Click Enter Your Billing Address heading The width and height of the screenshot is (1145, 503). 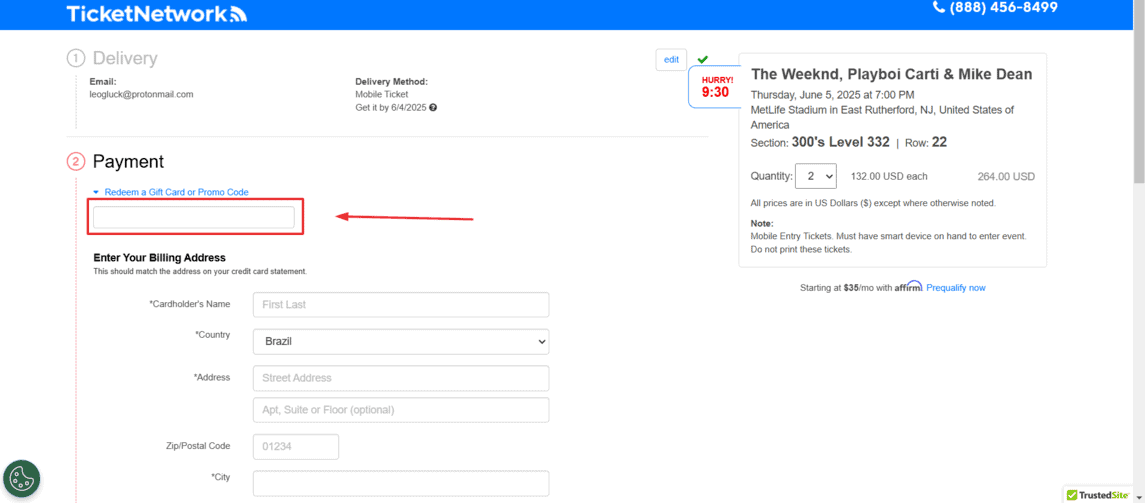tap(160, 258)
